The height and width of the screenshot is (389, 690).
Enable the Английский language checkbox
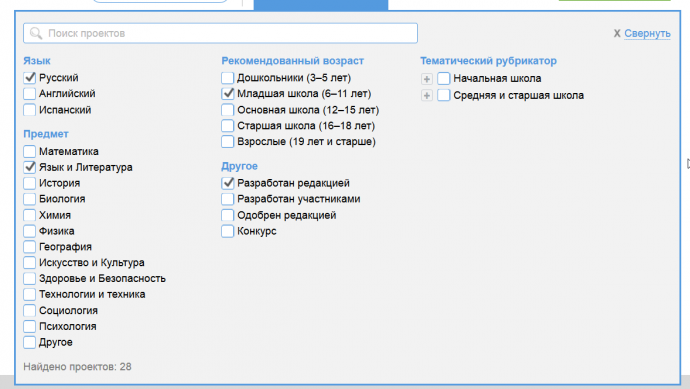29,94
